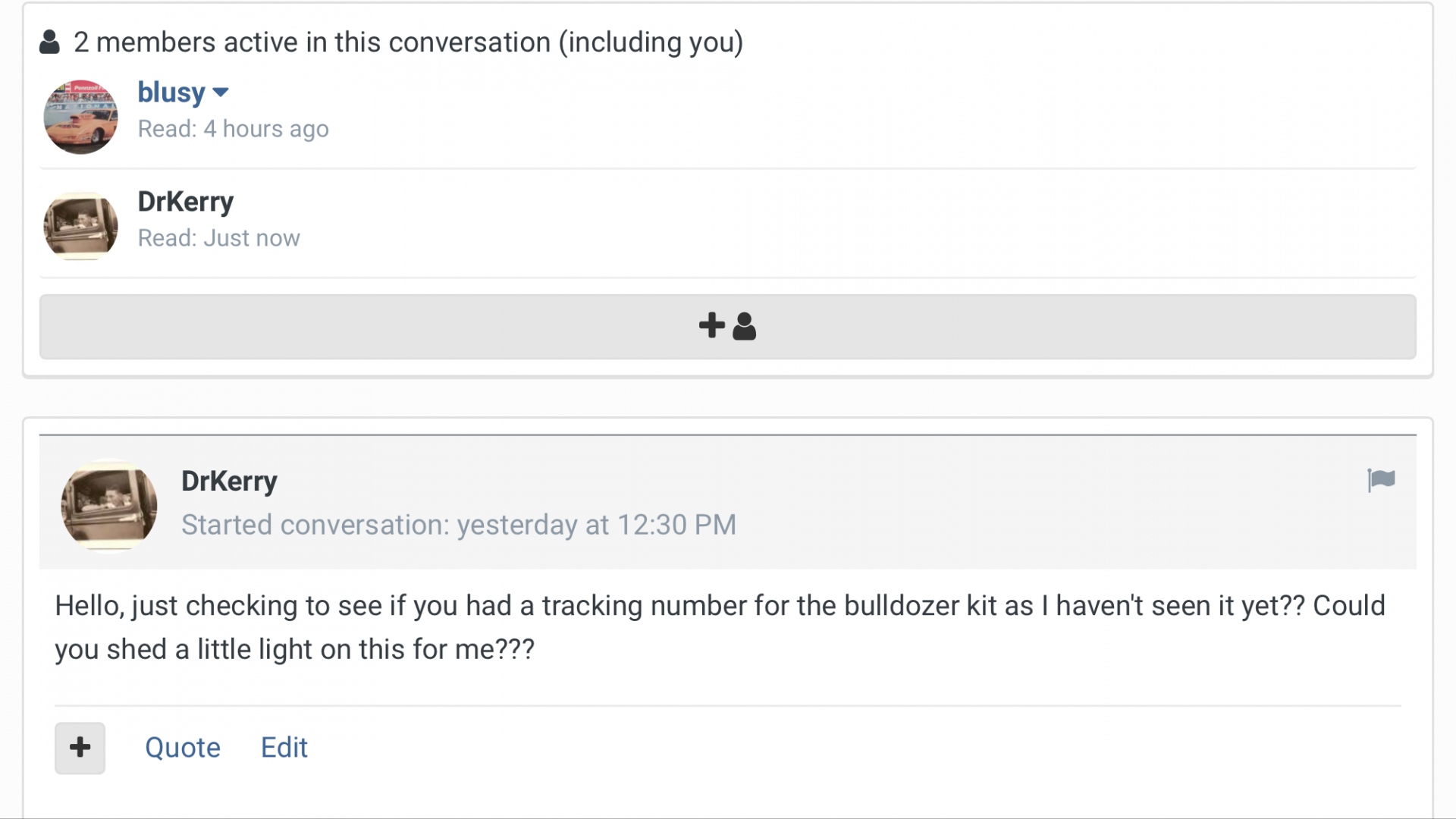Click the flag icon to report message
The width and height of the screenshot is (1456, 819).
tap(1381, 480)
